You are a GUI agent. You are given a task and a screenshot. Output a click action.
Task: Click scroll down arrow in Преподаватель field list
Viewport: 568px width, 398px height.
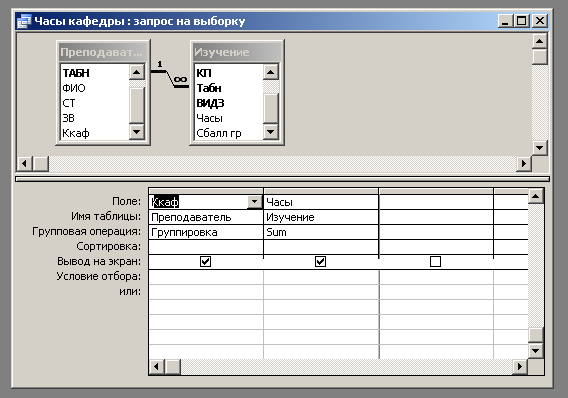pos(137,132)
